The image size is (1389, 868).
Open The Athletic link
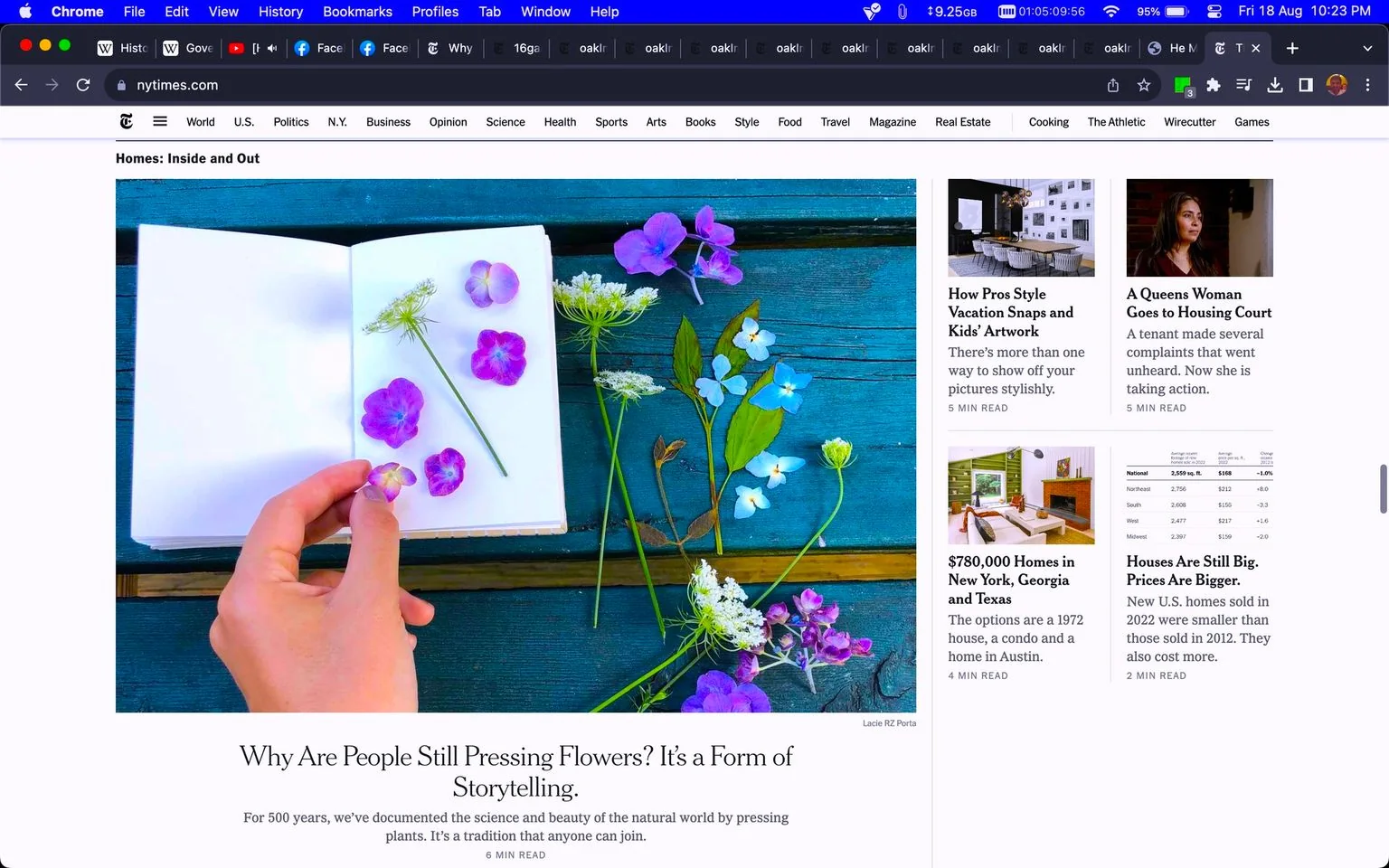point(1116,122)
